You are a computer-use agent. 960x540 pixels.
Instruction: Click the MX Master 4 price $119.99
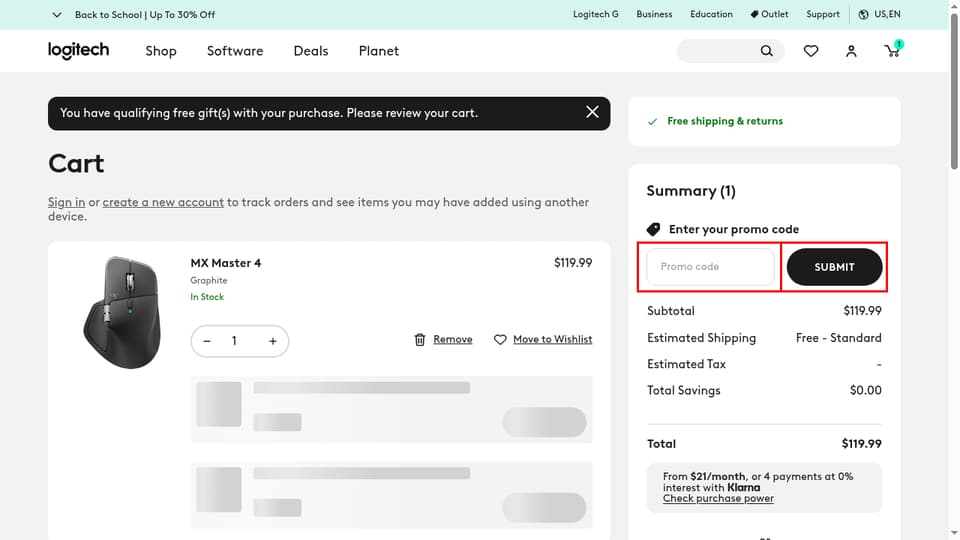coord(573,263)
